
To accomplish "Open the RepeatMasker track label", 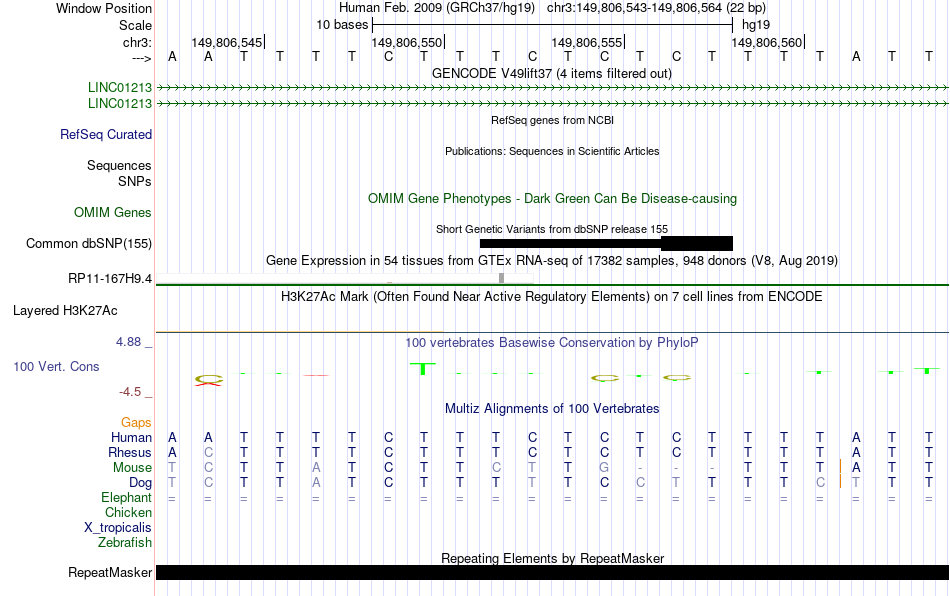I will [110, 572].
